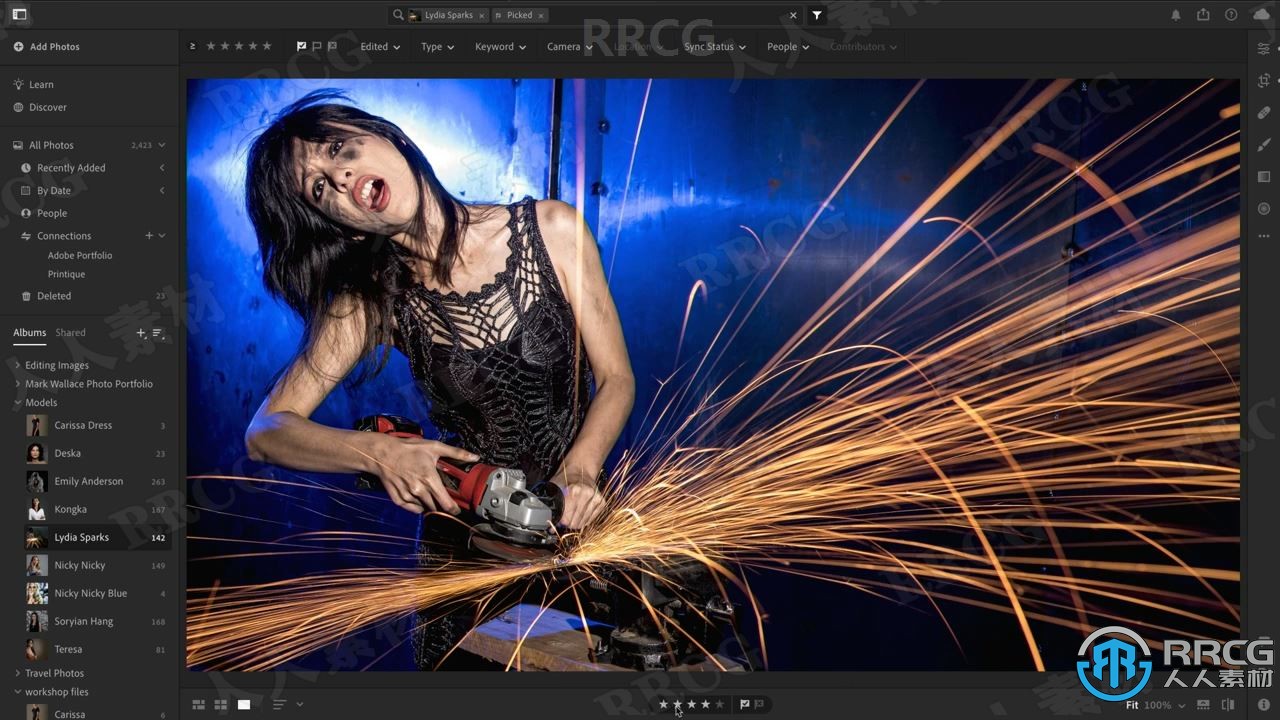1280x720 pixels.
Task: Check cloud sync status icon
Action: click(1260, 15)
